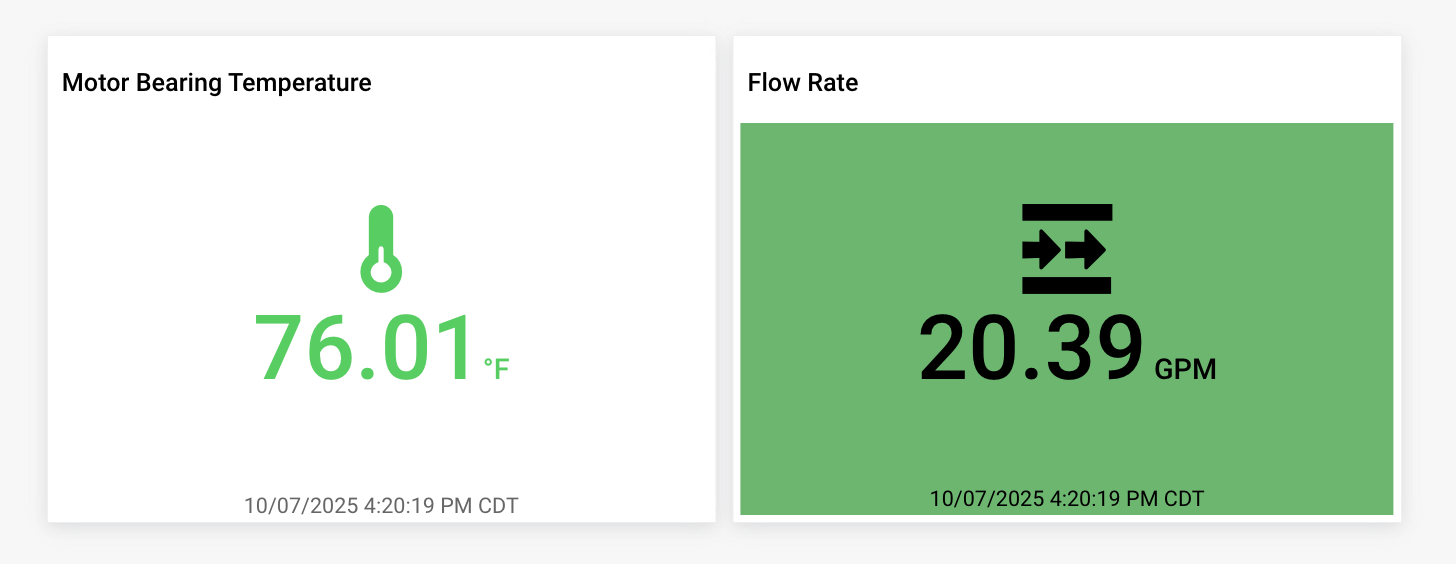Viewport: 1456px width, 564px height.
Task: Click the thermometer's round bulb
Action: click(x=380, y=271)
